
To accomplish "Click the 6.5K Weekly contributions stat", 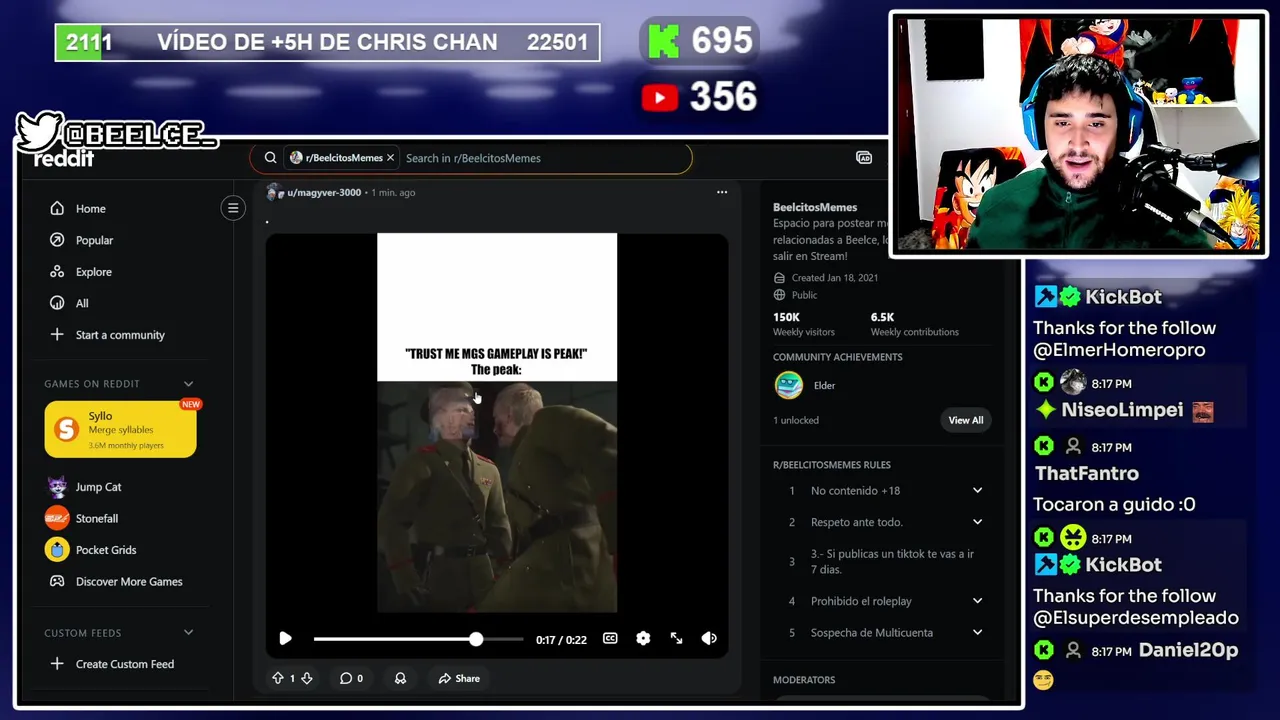I will pyautogui.click(x=914, y=324).
